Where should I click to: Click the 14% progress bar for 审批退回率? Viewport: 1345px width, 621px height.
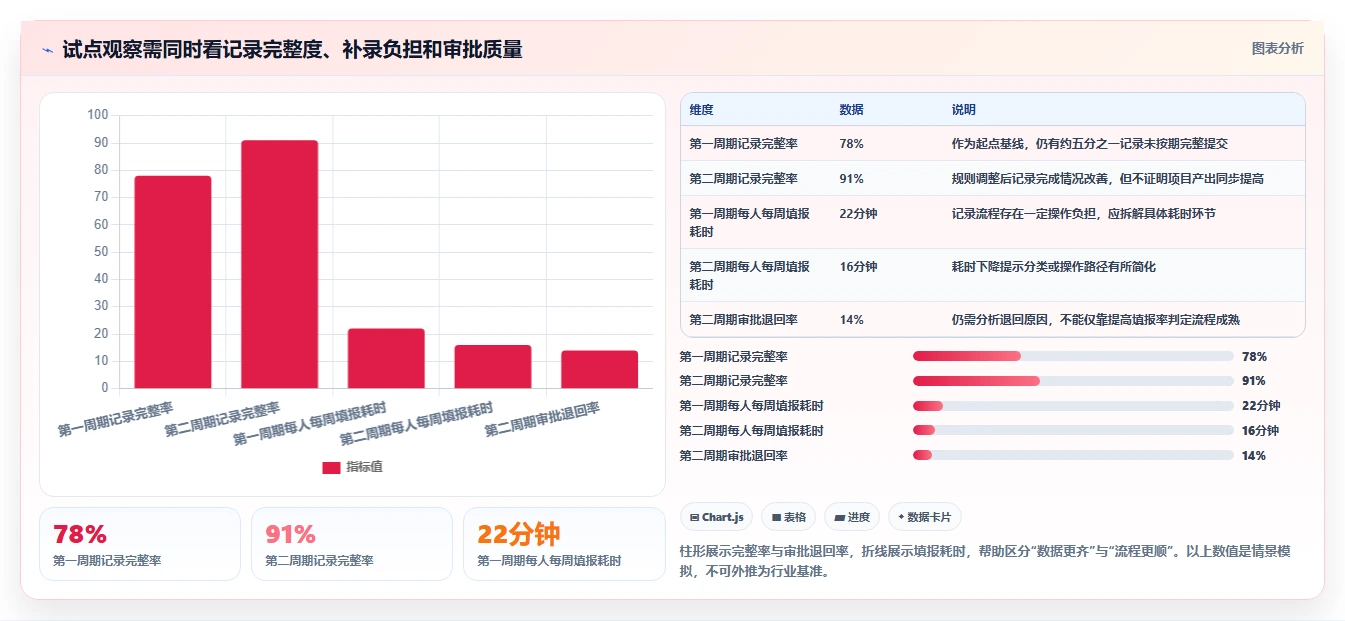1073,455
